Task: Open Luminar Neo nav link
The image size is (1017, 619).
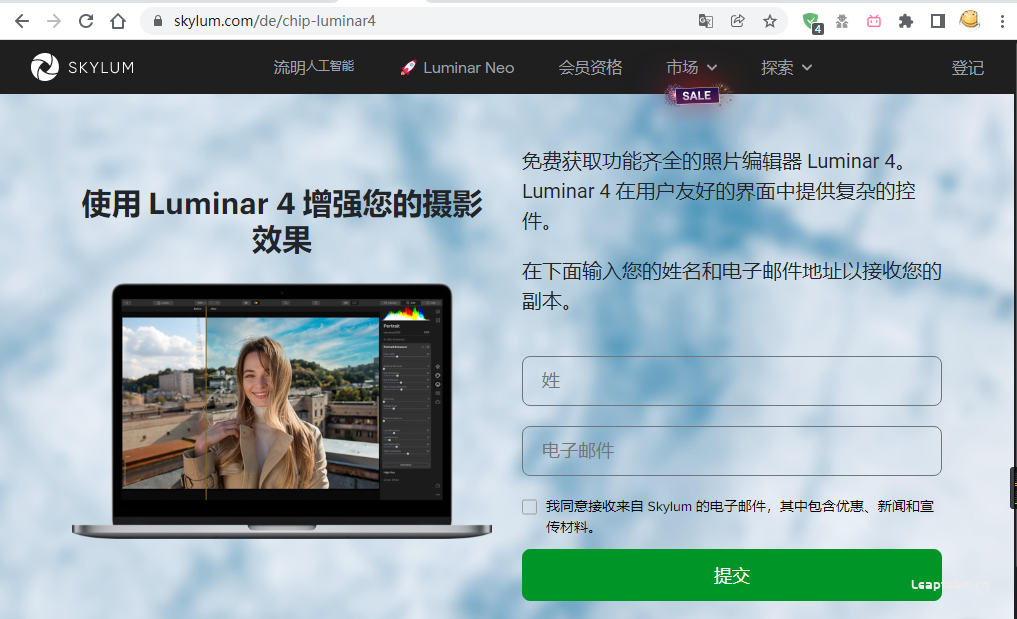Action: [x=468, y=67]
